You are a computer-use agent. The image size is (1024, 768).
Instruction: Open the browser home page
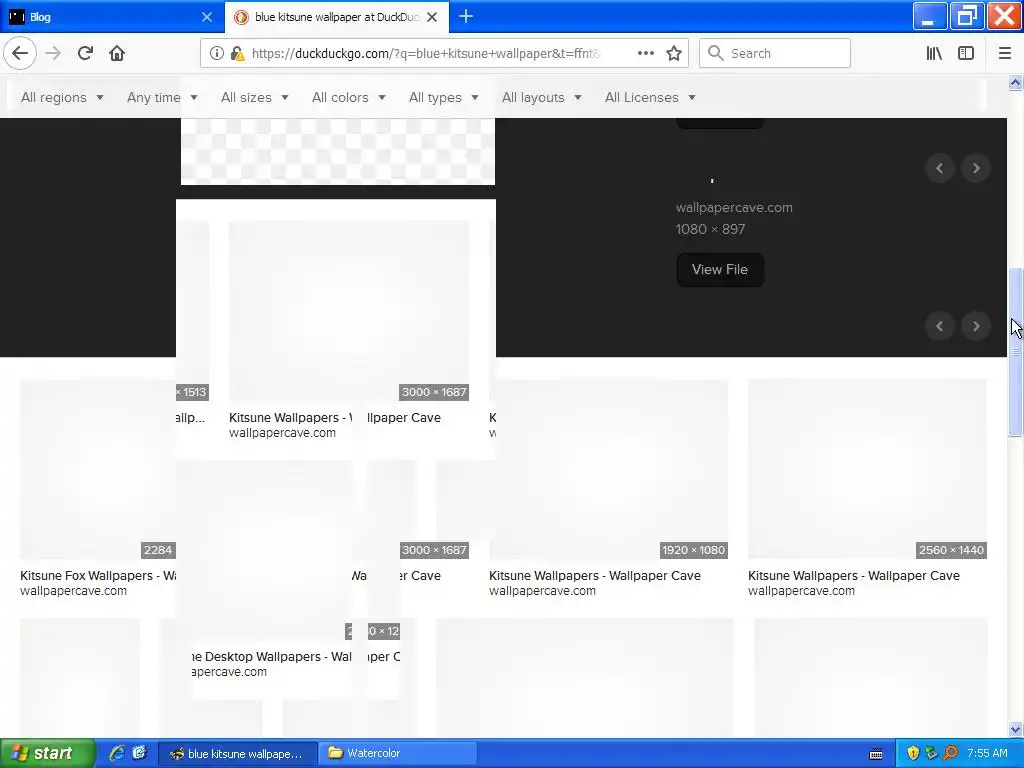tap(117, 54)
